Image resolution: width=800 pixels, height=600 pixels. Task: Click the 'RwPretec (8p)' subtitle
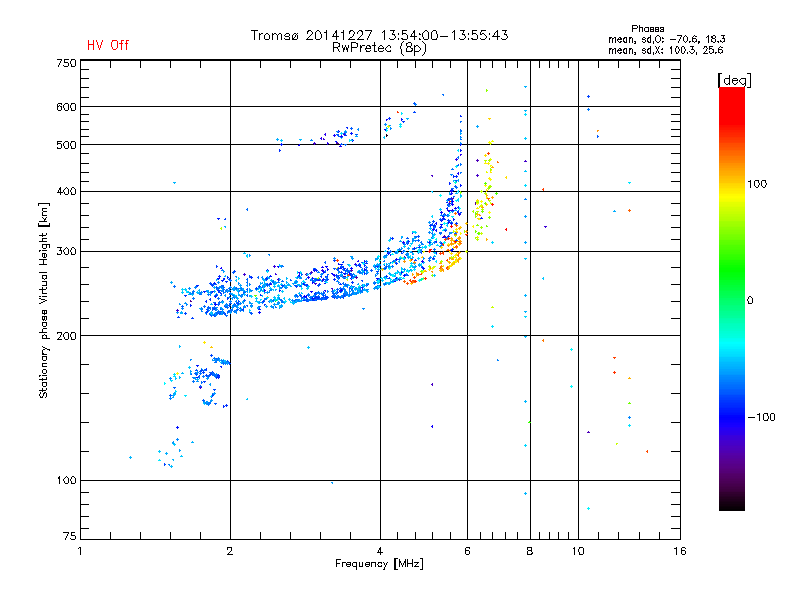(x=379, y=48)
